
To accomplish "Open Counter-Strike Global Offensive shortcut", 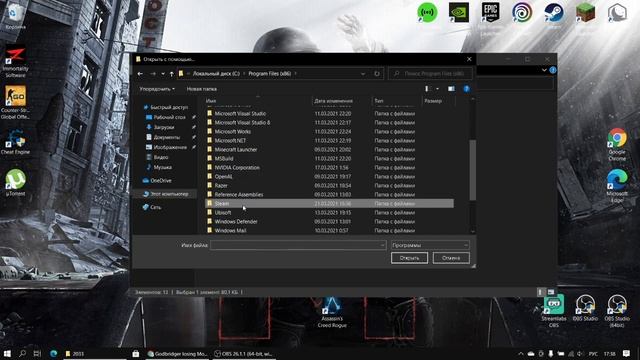I will (16, 102).
